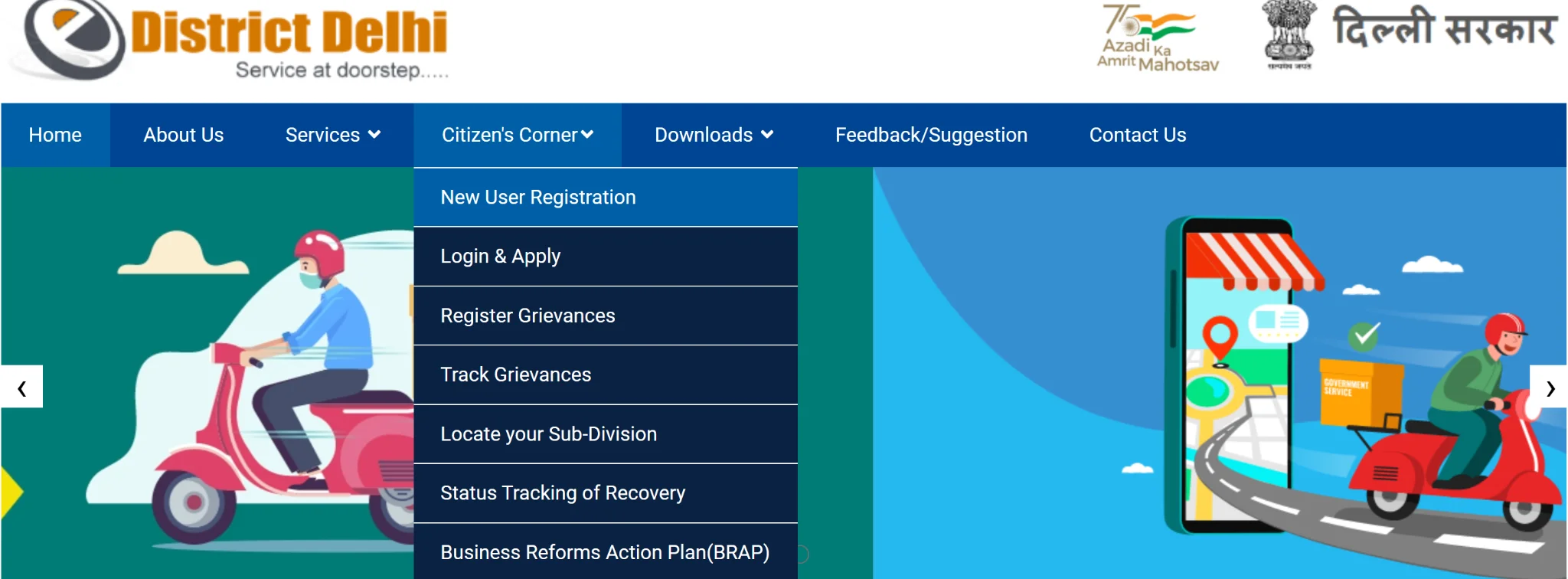The width and height of the screenshot is (1568, 579).
Task: Select Track Grievances entry
Action: pos(515,375)
